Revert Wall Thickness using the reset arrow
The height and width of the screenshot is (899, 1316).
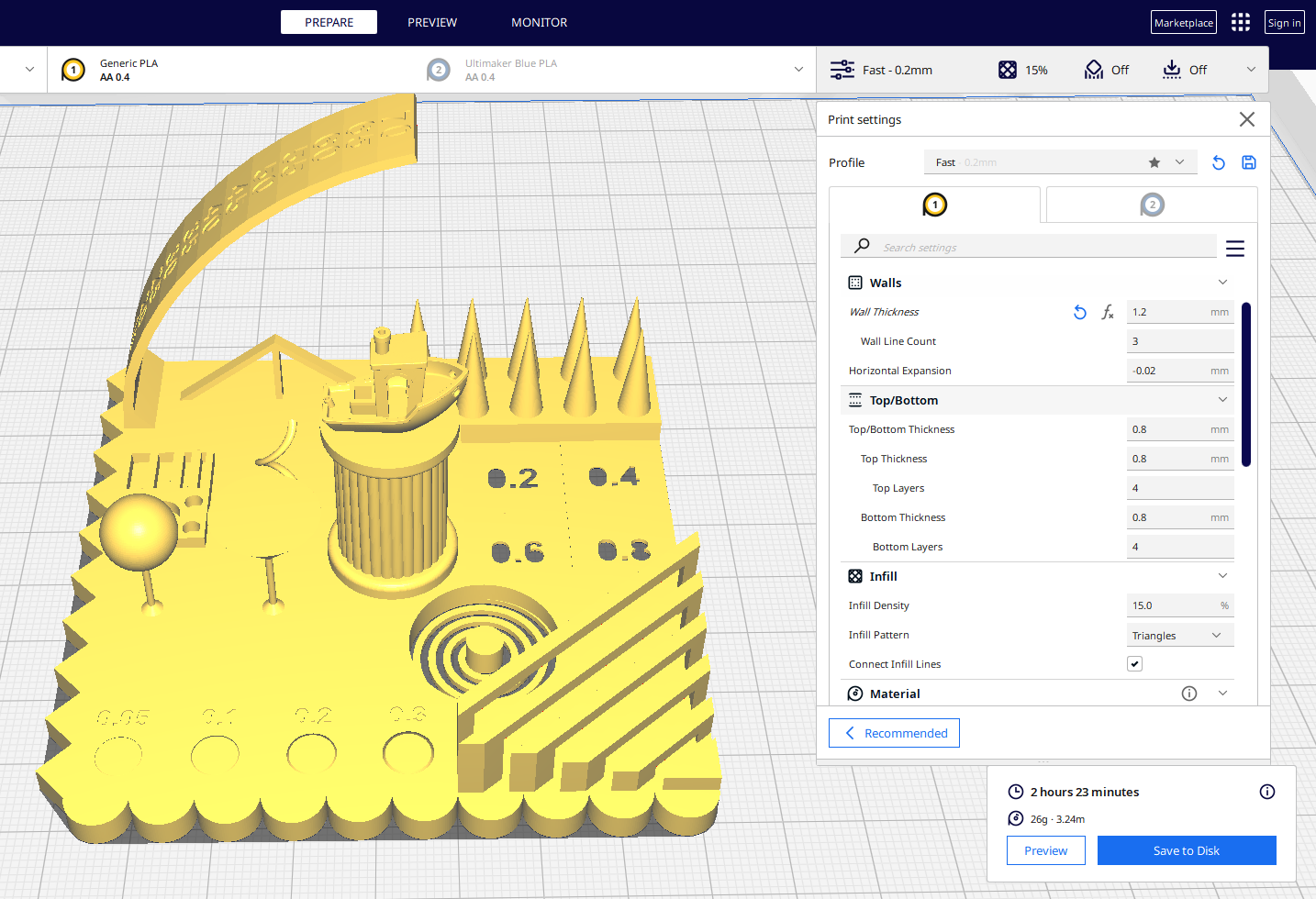point(1080,312)
